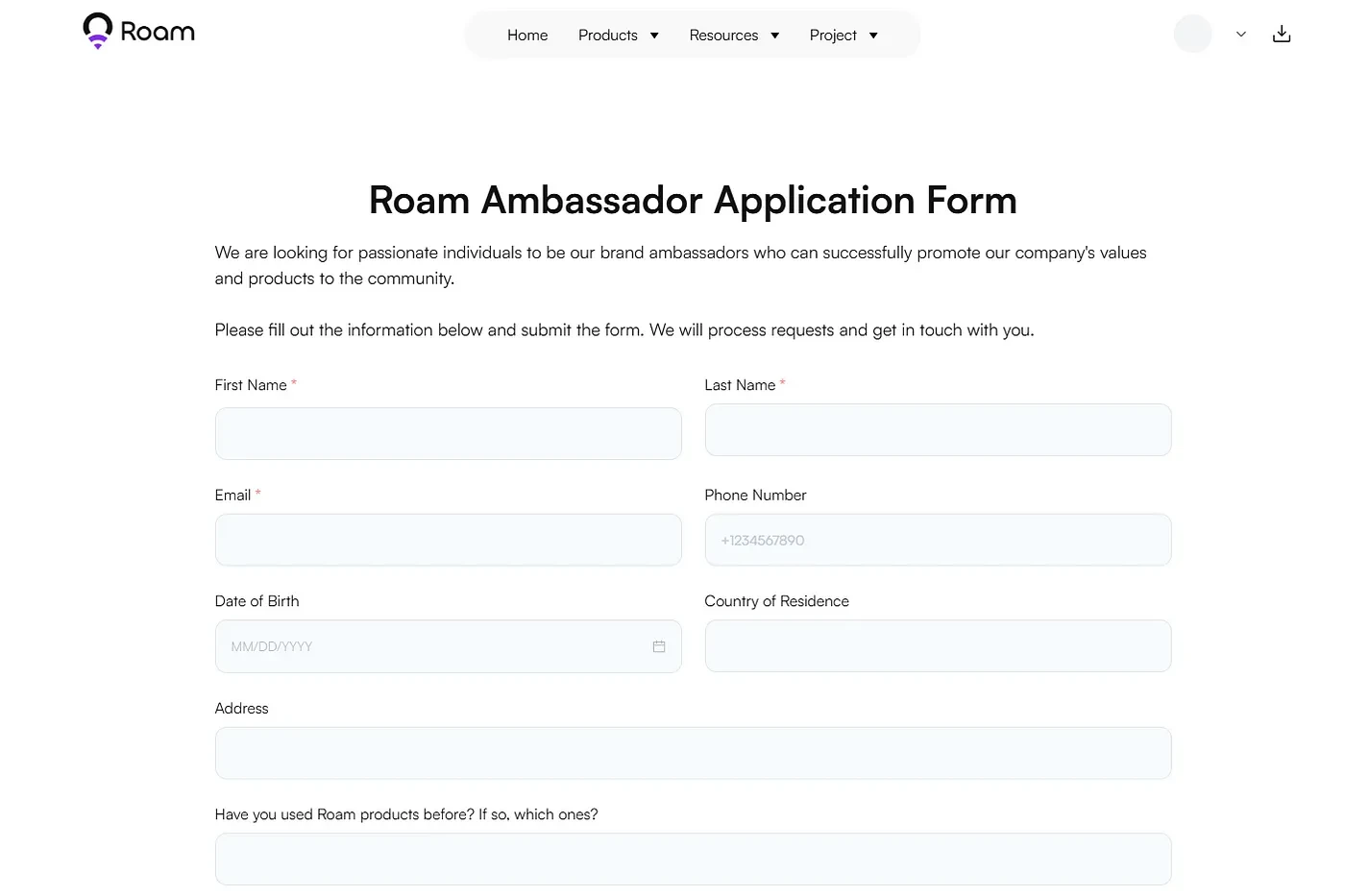This screenshot has height=896, width=1345.
Task: Click the Email label
Action: (232, 496)
